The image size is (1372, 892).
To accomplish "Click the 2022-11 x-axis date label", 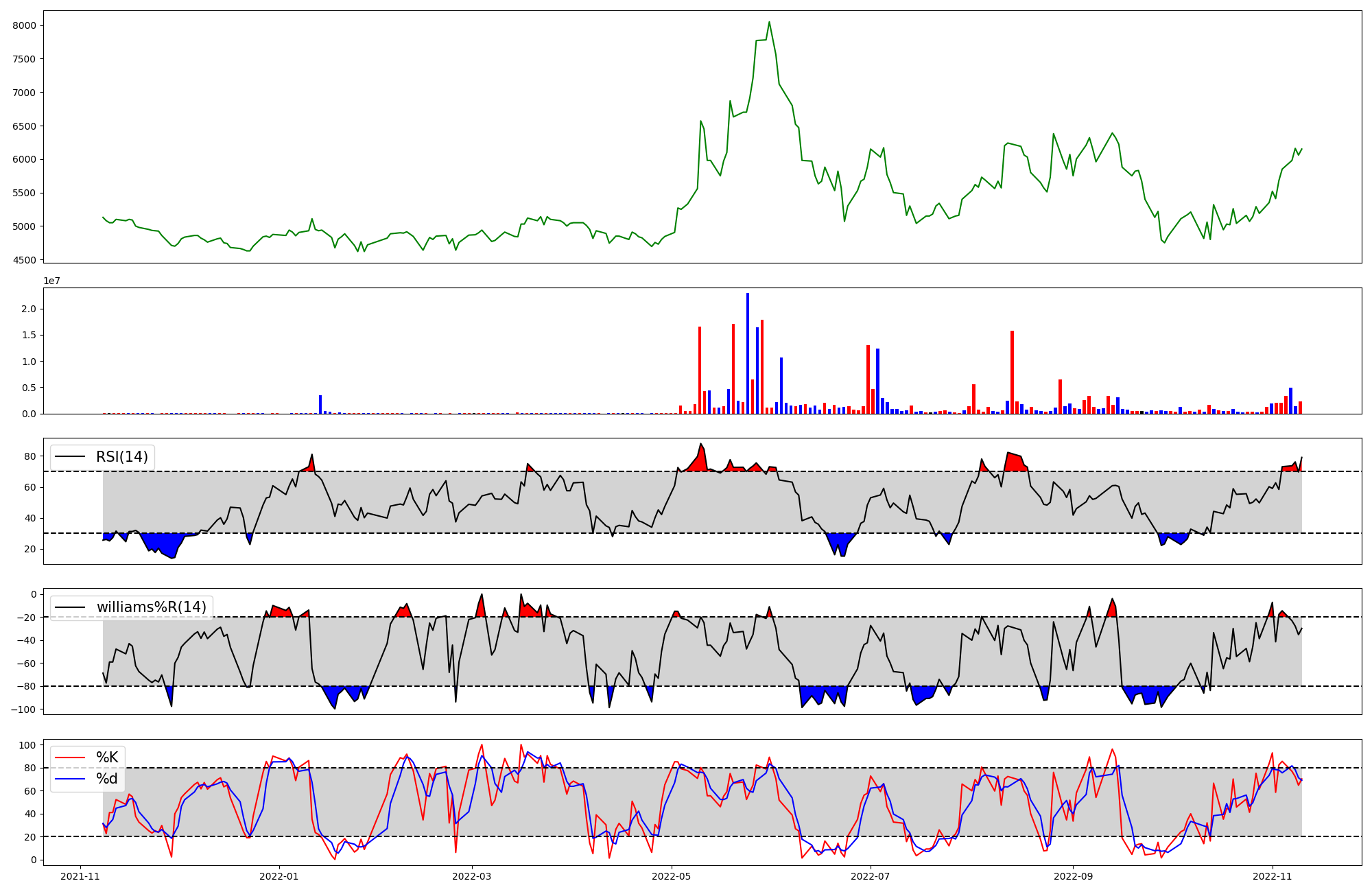I will (x=1273, y=876).
